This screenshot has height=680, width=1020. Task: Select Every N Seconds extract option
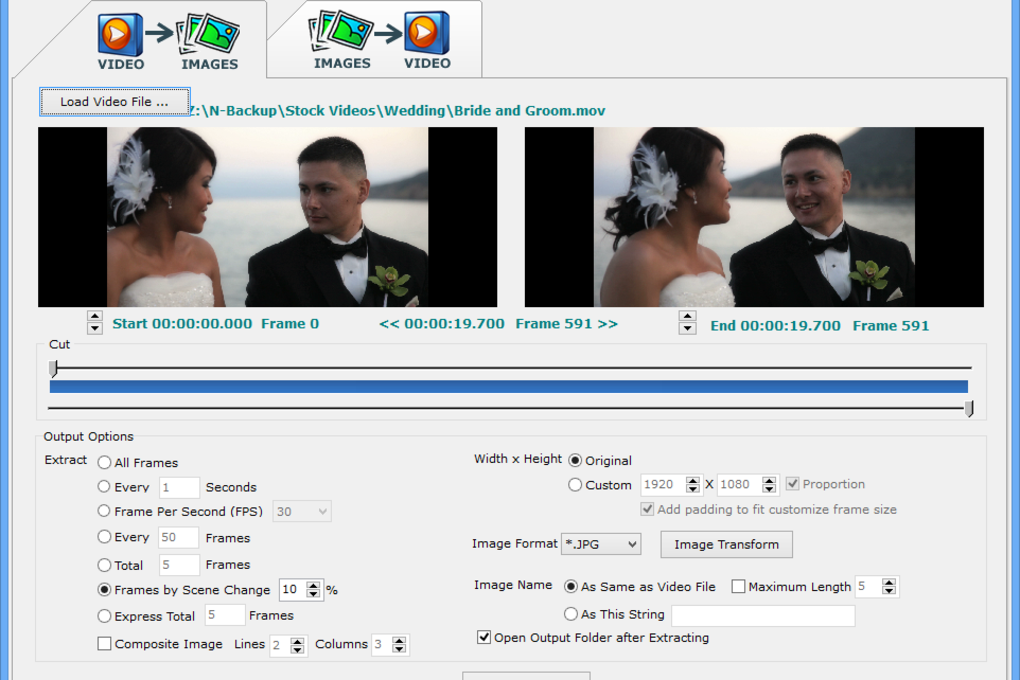click(104, 487)
